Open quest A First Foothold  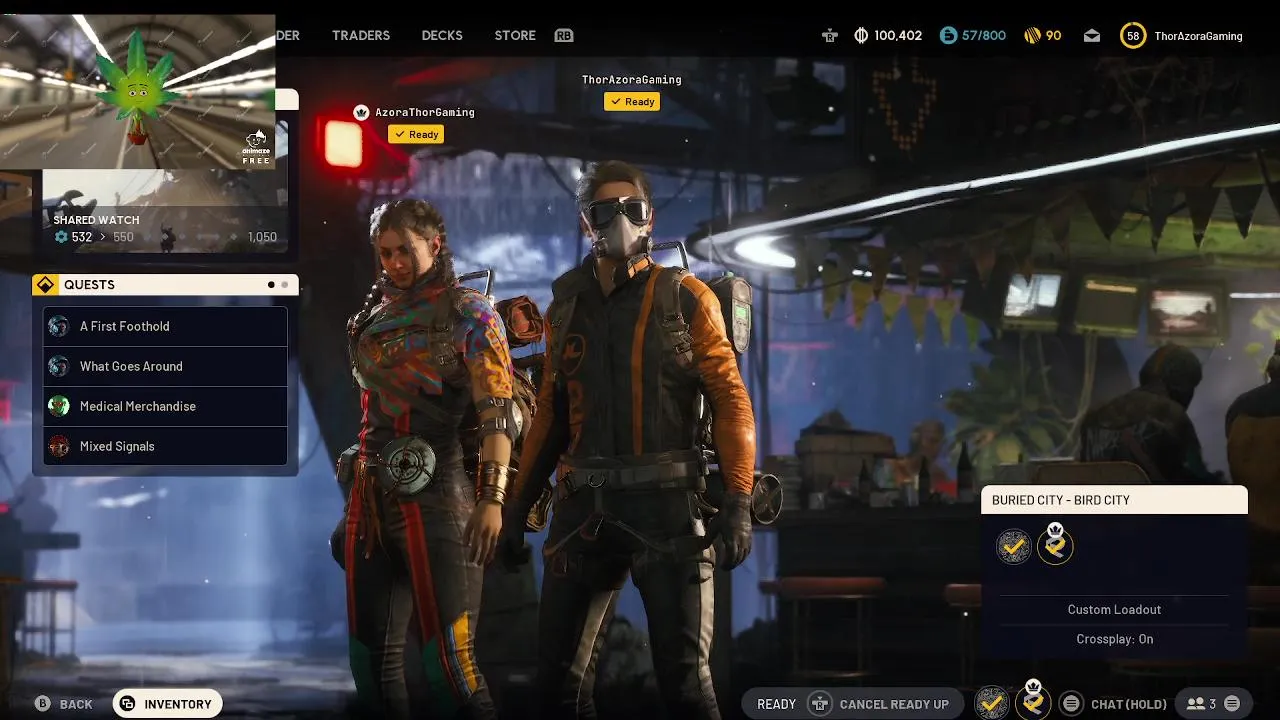(165, 326)
